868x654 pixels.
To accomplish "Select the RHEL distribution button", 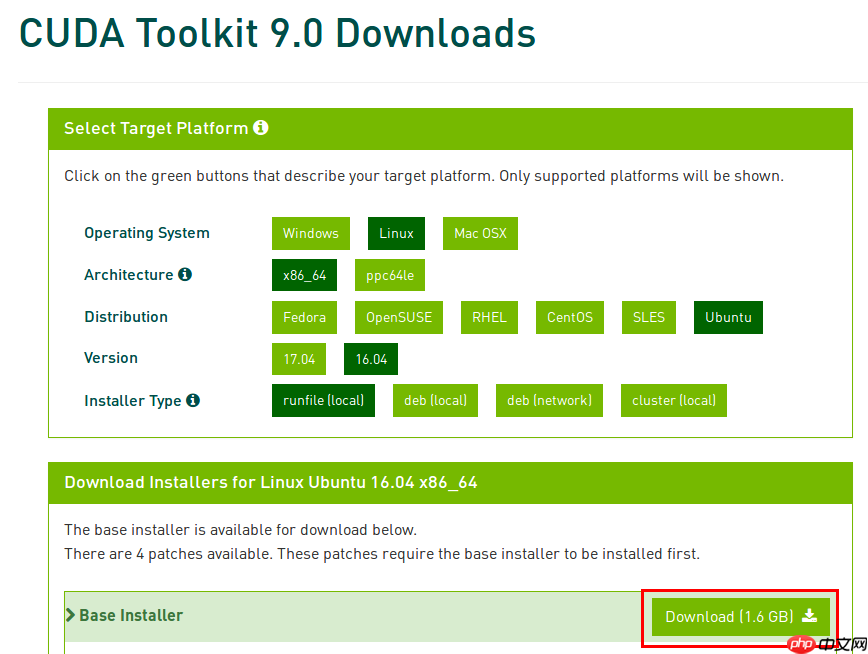I will tap(489, 317).
